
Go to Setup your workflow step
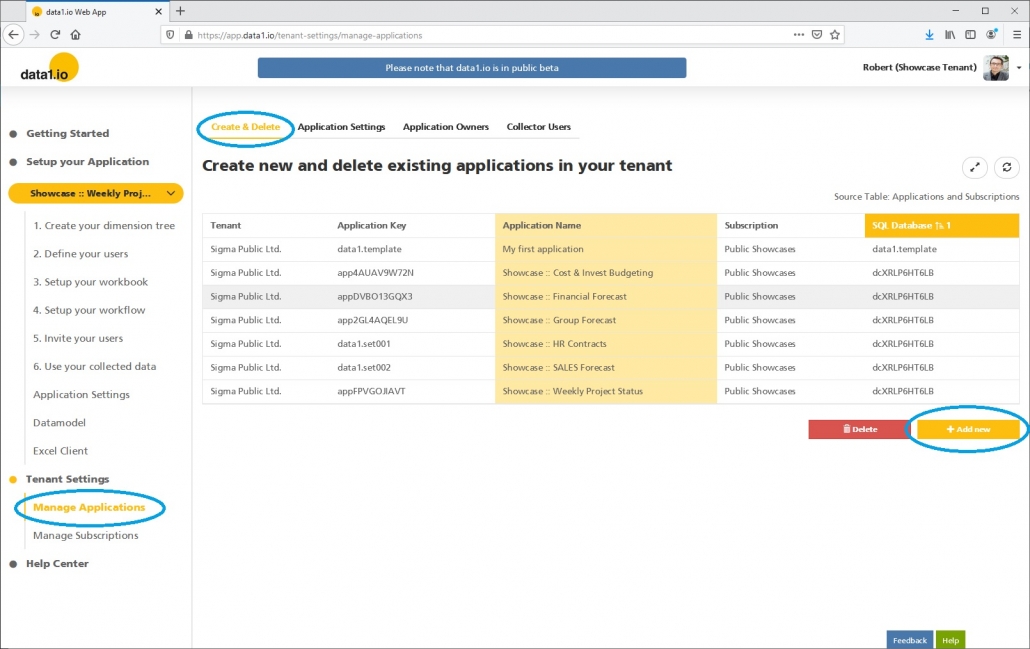tap(89, 310)
